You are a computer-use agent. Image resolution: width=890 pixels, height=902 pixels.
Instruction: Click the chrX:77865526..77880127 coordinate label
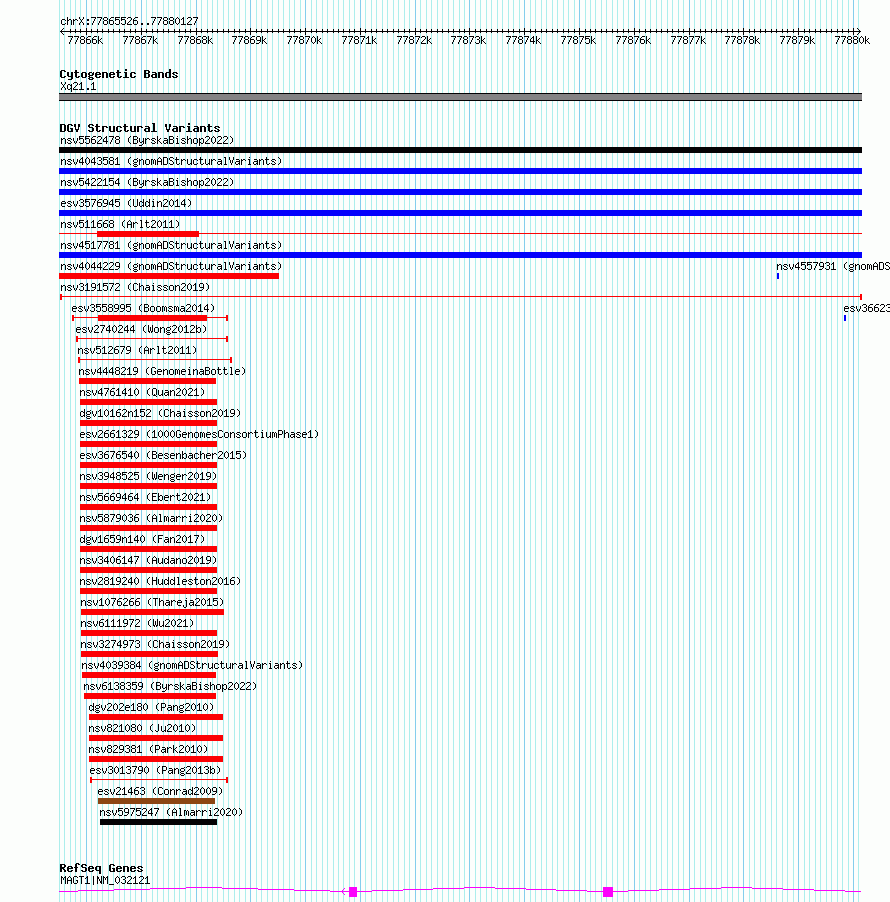129,21
